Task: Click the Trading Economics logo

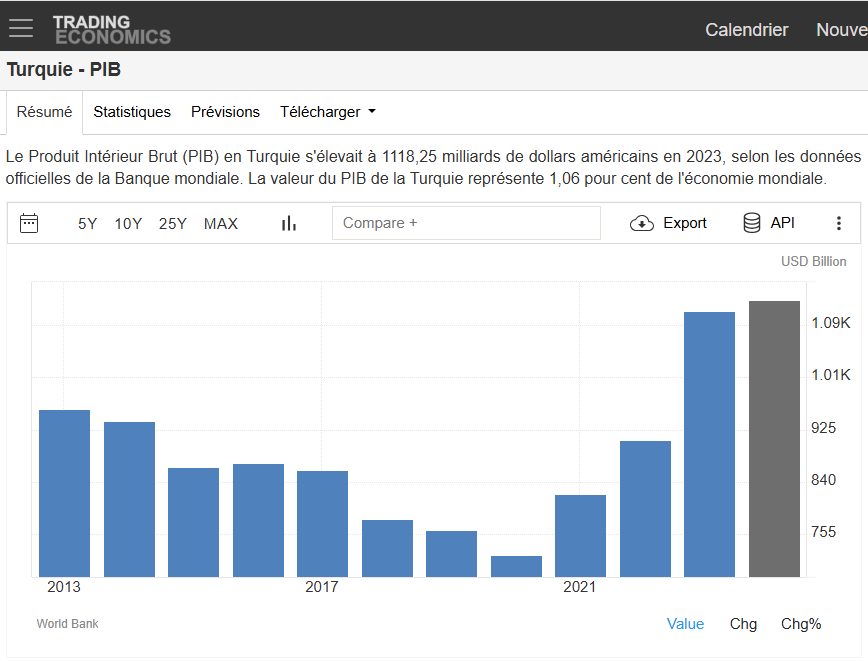Action: (111, 29)
